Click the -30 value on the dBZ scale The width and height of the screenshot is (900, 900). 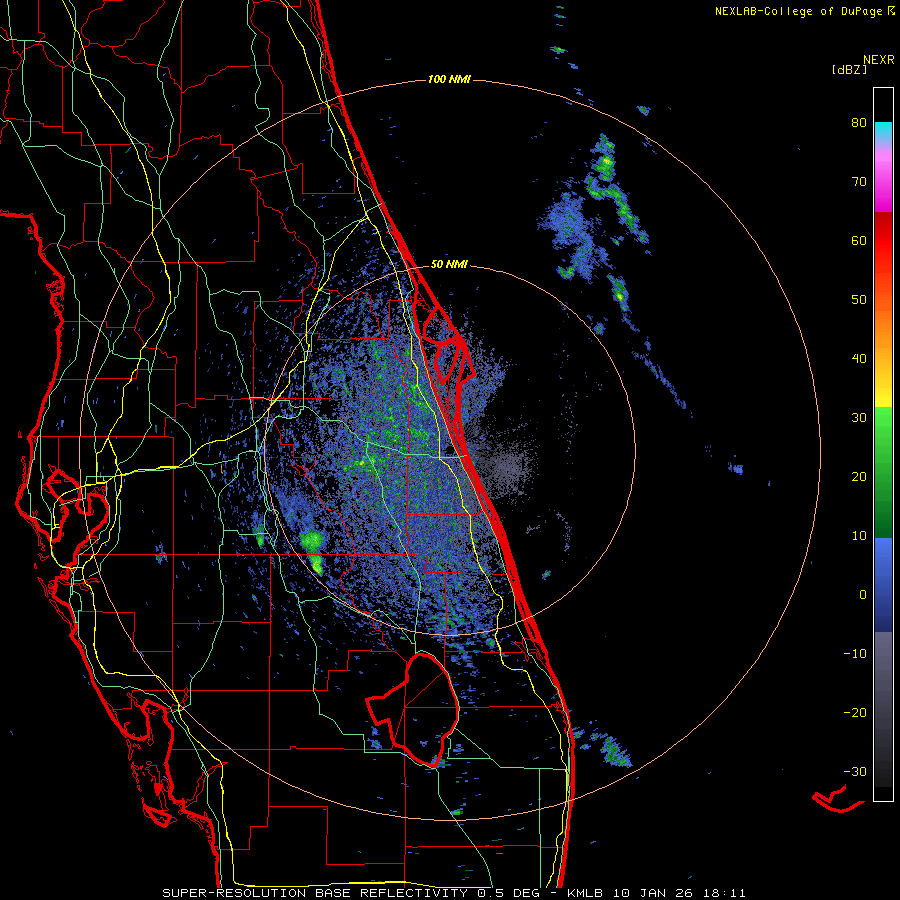point(855,771)
